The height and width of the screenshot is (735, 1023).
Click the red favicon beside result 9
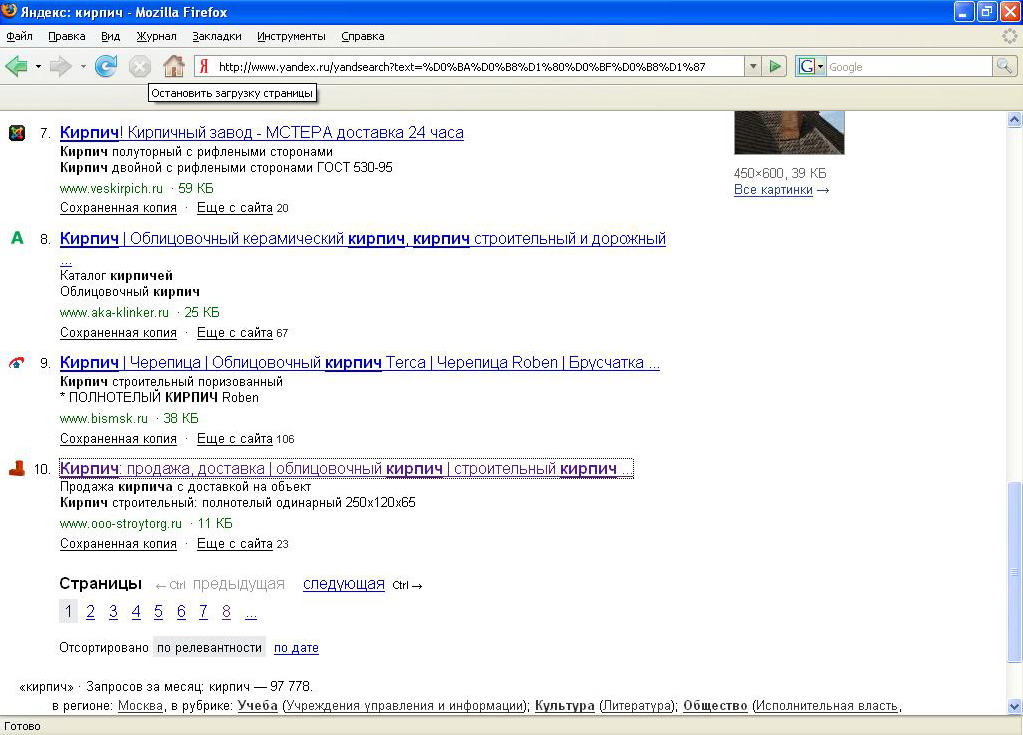coord(16,363)
